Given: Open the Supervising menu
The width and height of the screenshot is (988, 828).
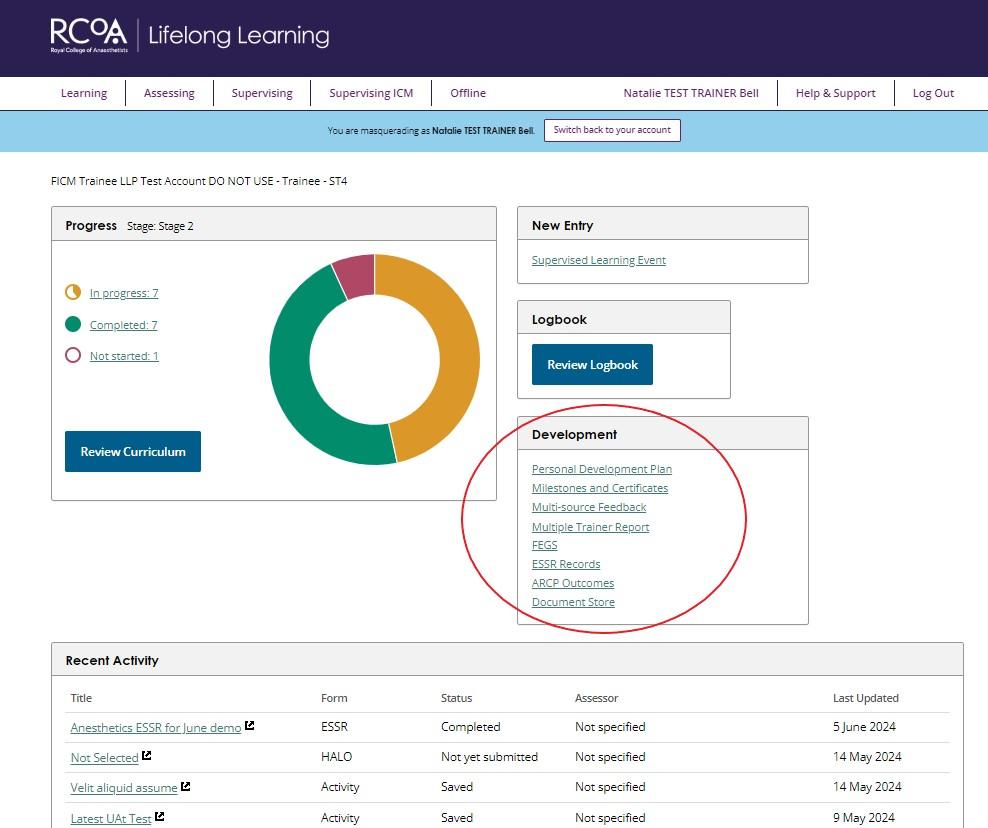Looking at the screenshot, I should pos(262,93).
